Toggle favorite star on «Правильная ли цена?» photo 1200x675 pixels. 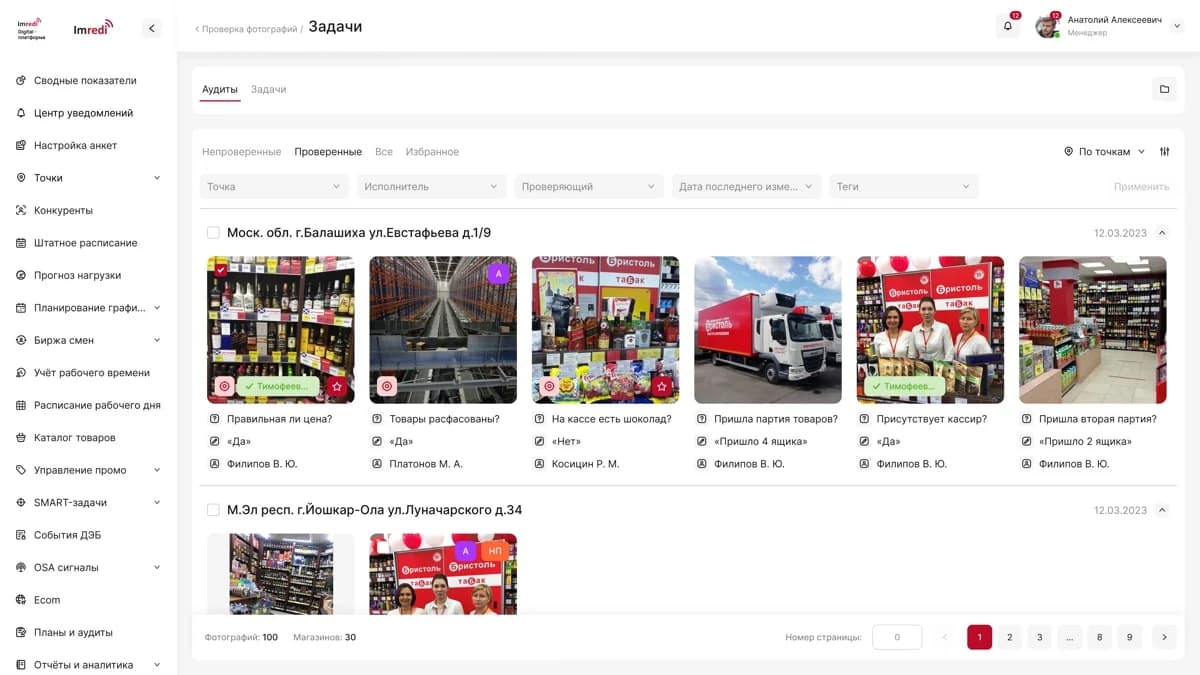pyautogui.click(x=337, y=386)
